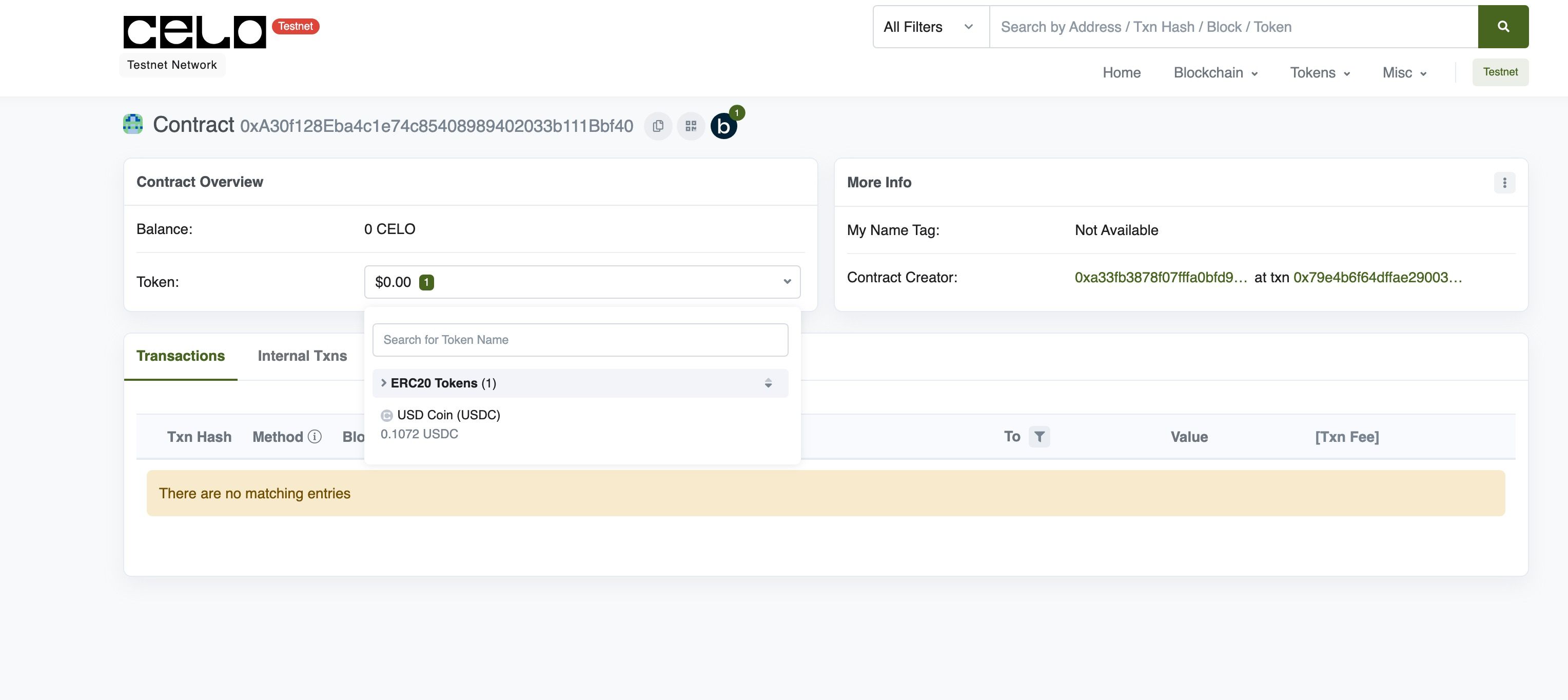Image resolution: width=1568 pixels, height=700 pixels.
Task: Click the red Testnet badge
Action: (x=295, y=26)
